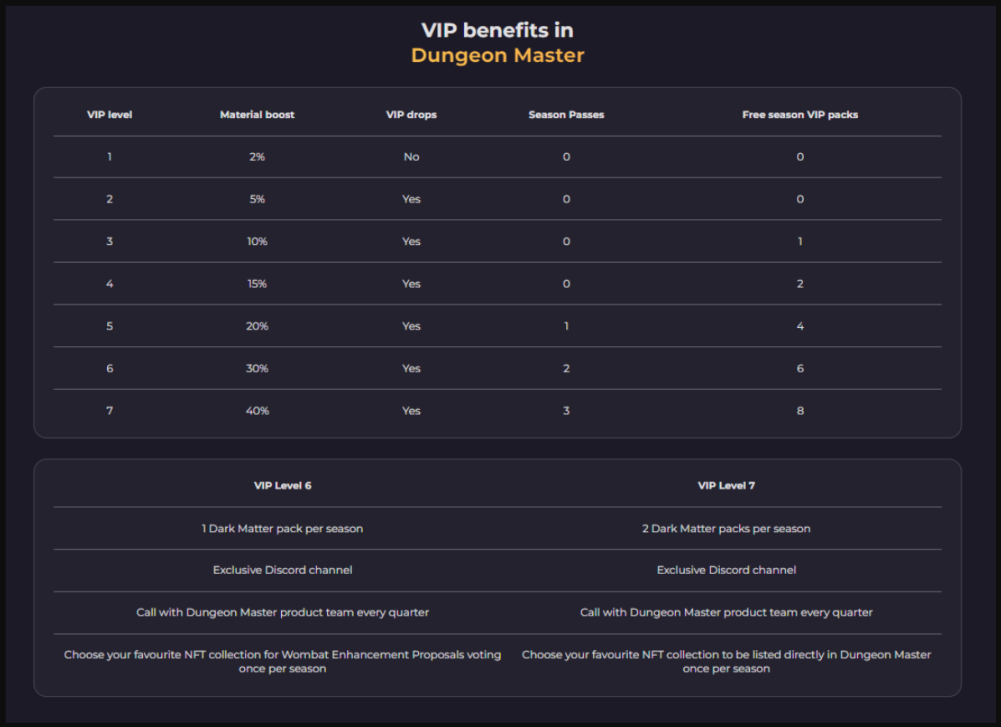Click the "Season Passes" column header
The width and height of the screenshot is (1001, 727).
pyautogui.click(x=566, y=115)
